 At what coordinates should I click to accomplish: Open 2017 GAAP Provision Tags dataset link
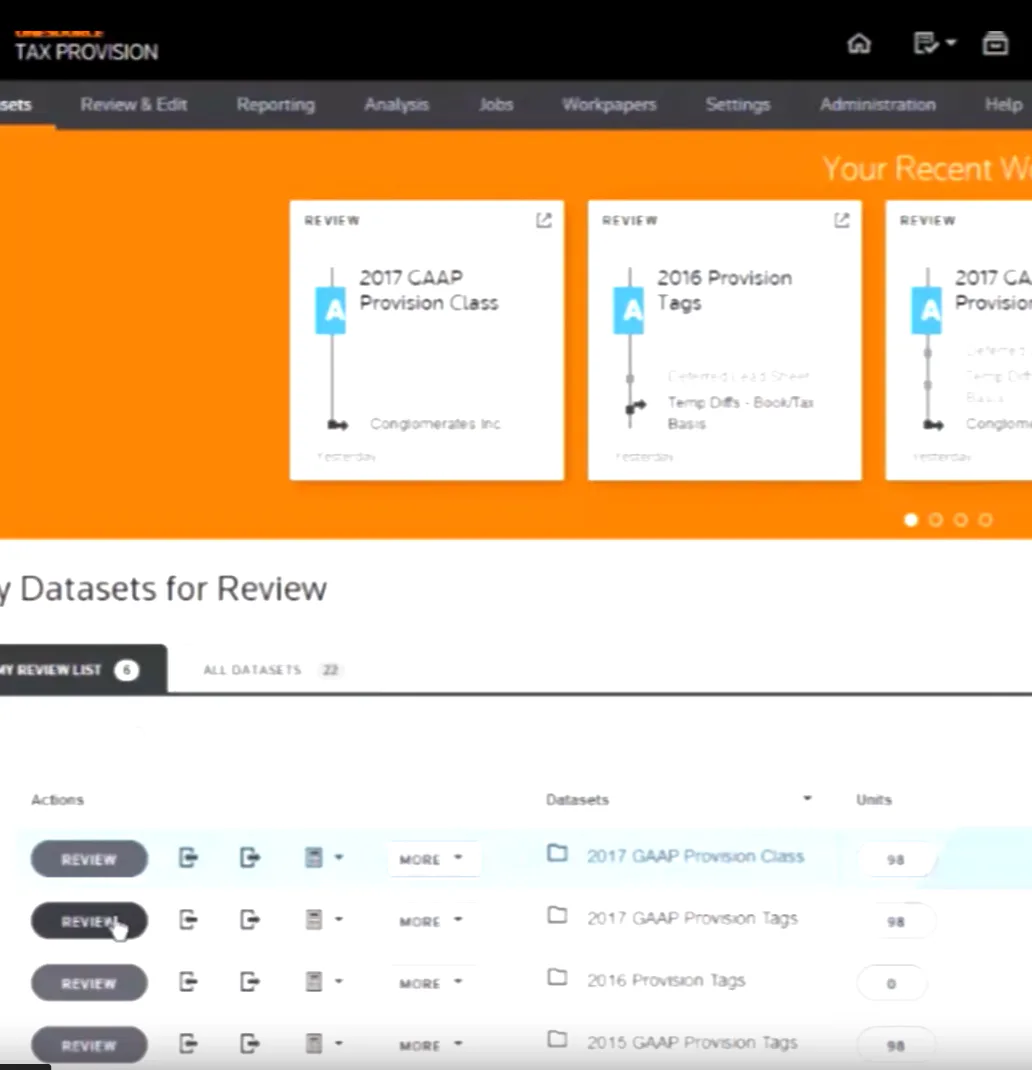692,918
